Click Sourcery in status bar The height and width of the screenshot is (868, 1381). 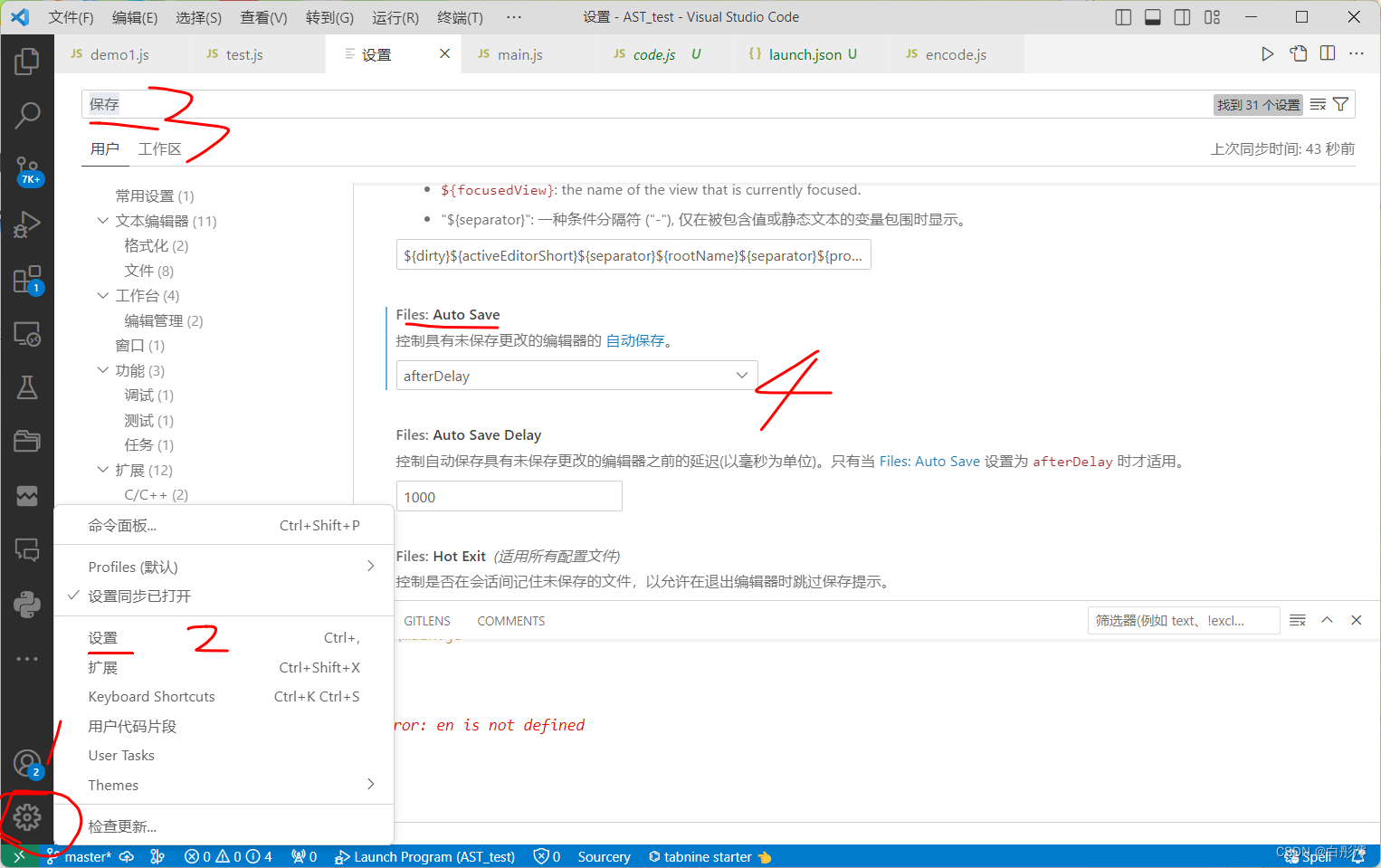(604, 856)
